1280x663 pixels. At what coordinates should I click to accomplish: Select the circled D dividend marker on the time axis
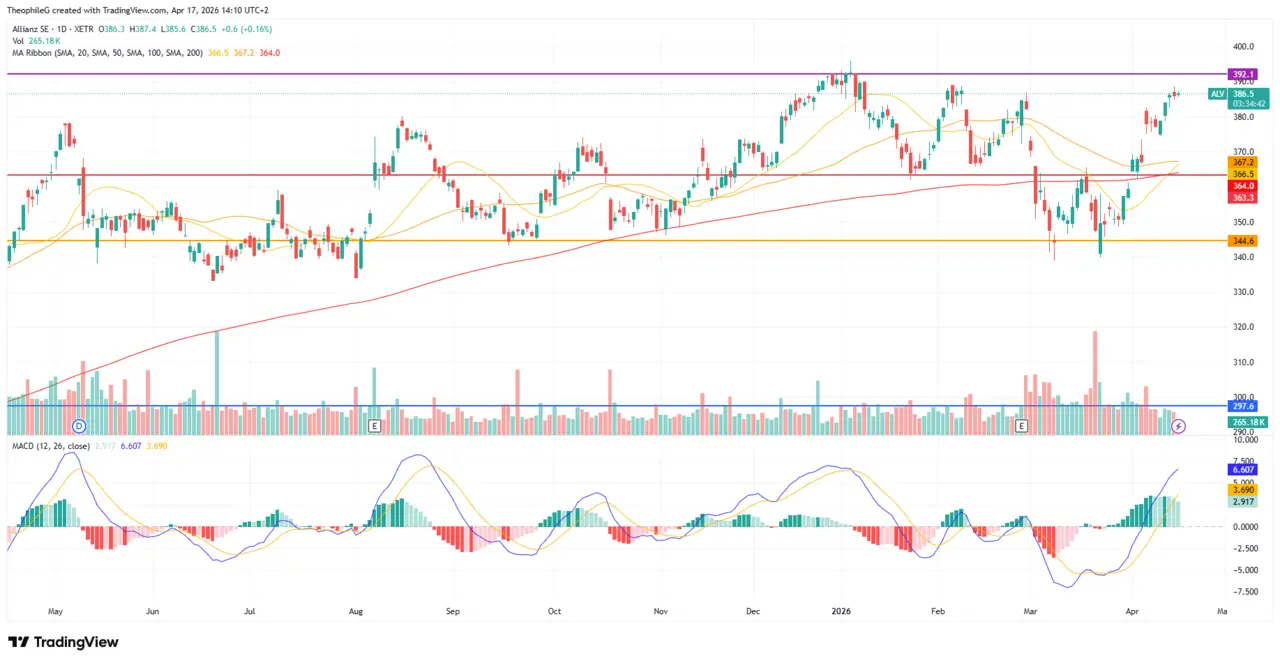(78, 426)
